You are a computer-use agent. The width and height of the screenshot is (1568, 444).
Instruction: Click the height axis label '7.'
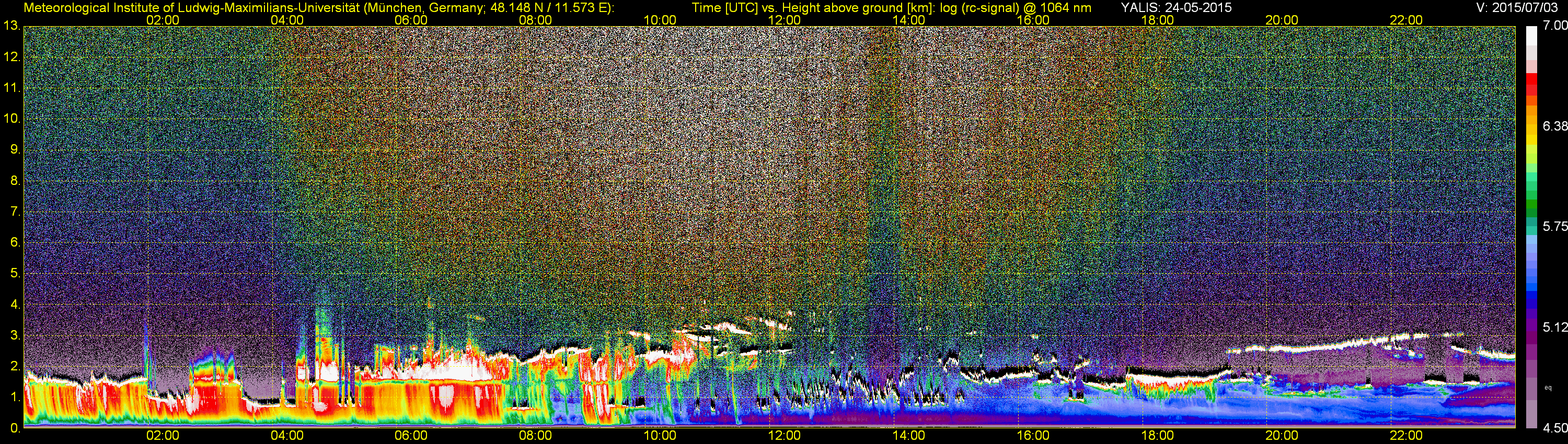(15, 212)
